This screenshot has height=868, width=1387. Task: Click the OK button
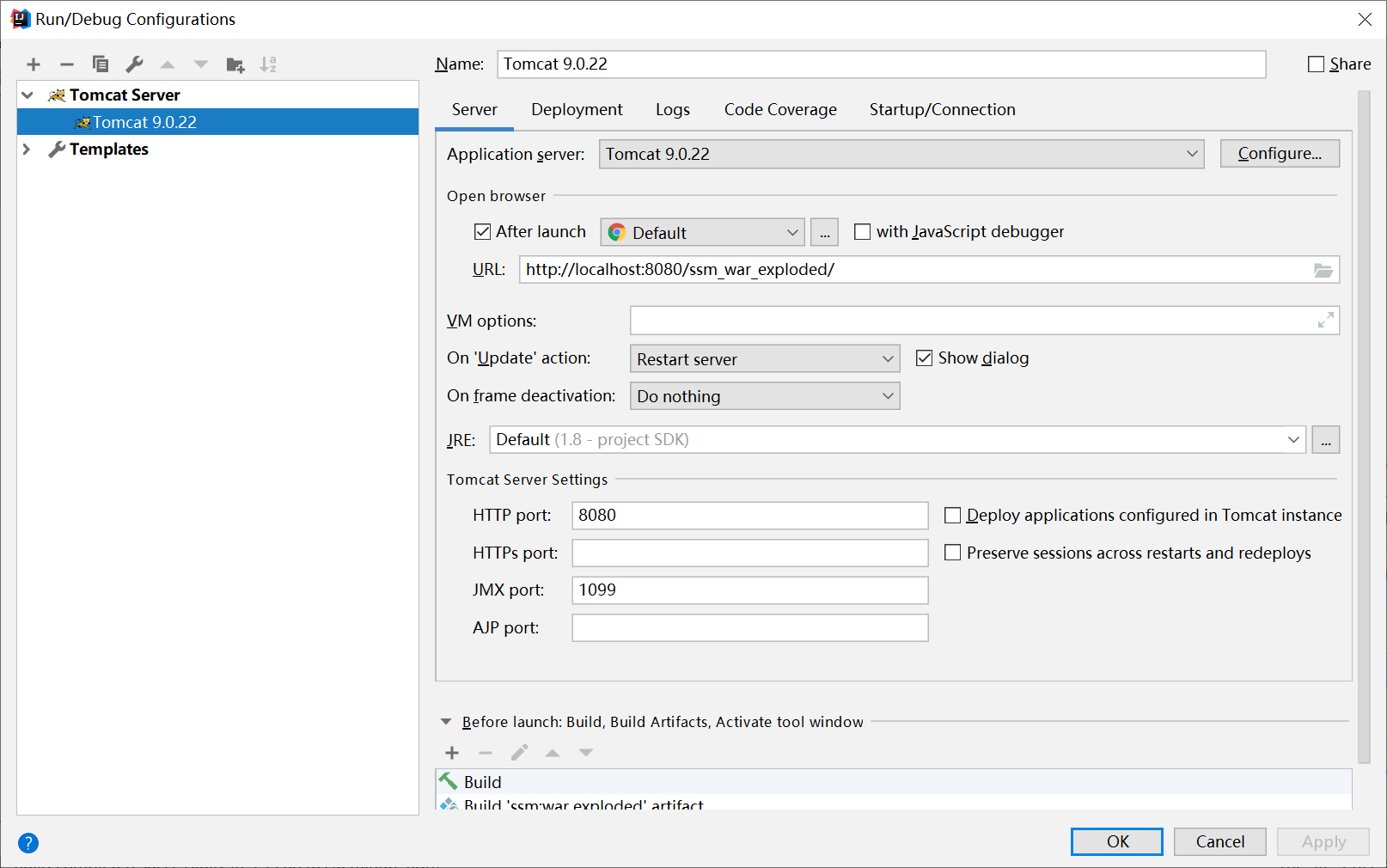pyautogui.click(x=1117, y=842)
